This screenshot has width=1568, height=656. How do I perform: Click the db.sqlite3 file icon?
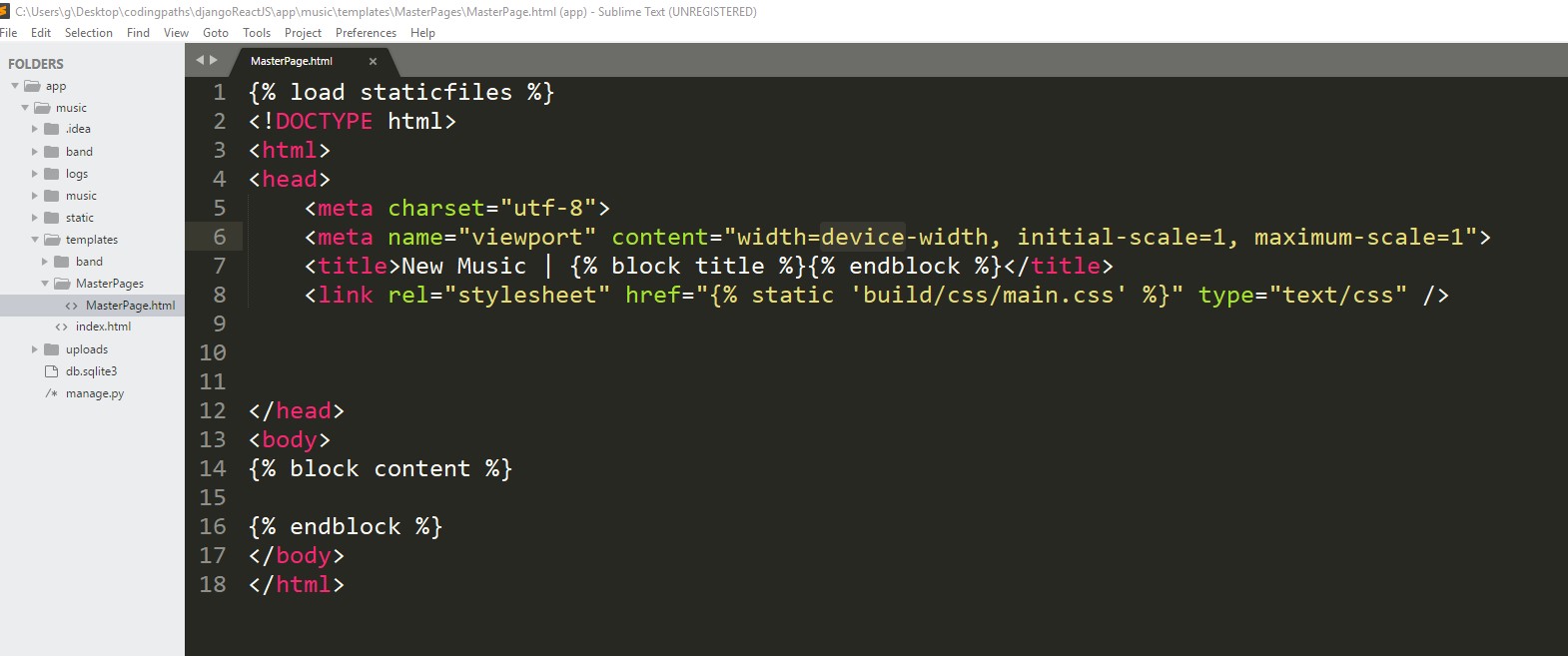tap(52, 371)
